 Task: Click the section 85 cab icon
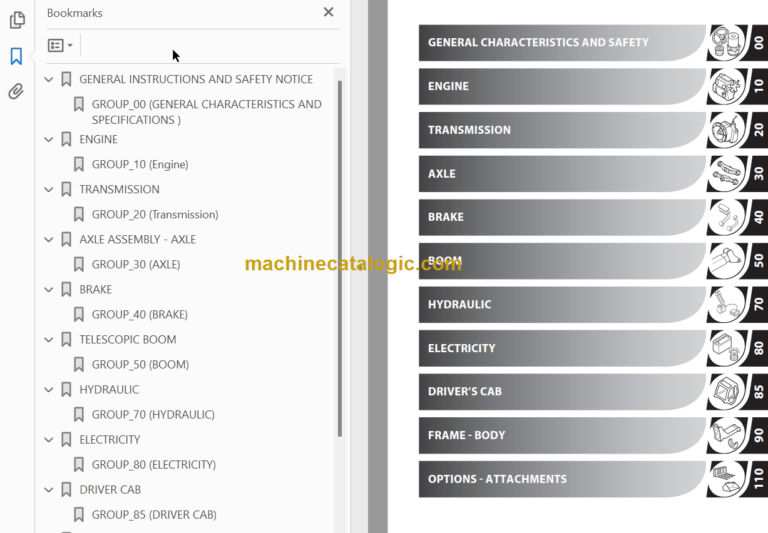(727, 391)
